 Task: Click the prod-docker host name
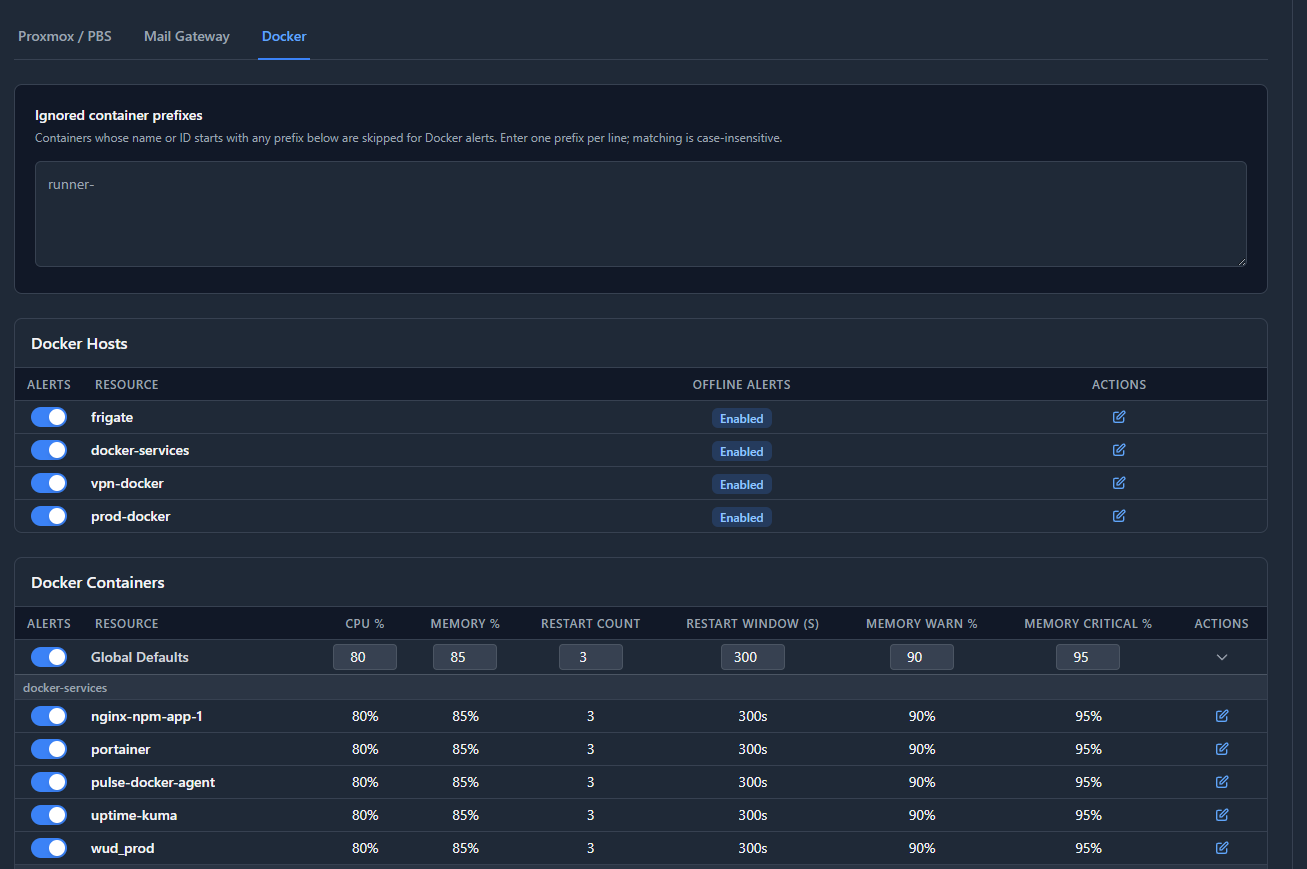point(131,516)
